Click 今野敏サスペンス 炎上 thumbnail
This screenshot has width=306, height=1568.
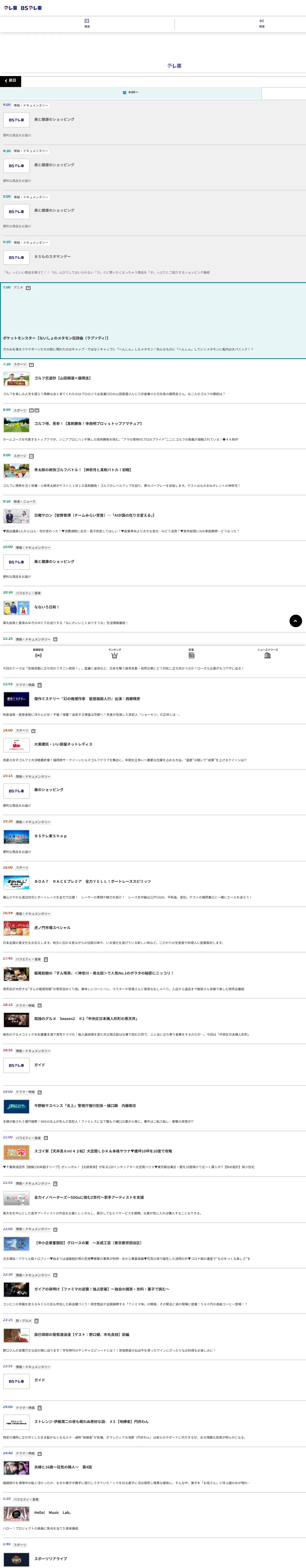[16, 1106]
